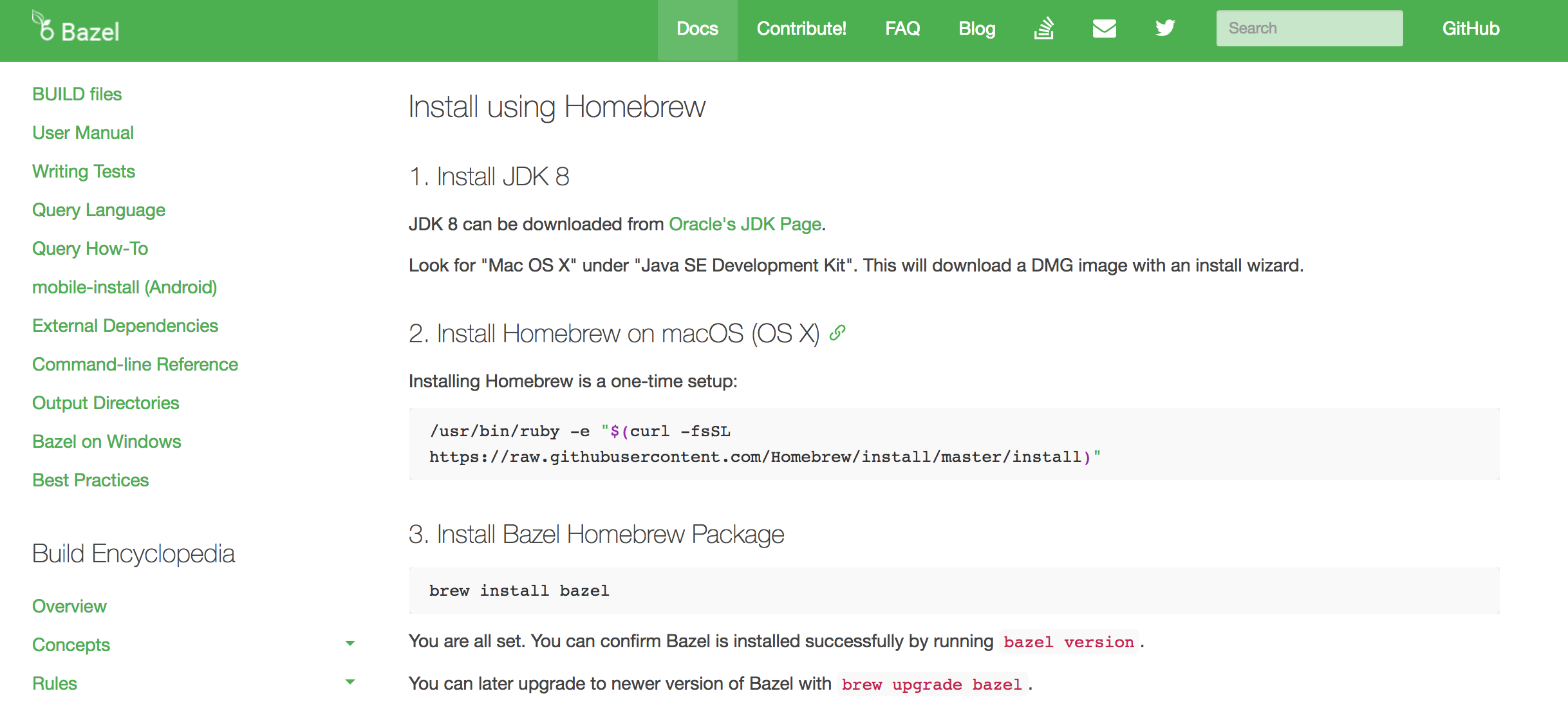Click the brew upgrade bazel inline code
This screenshot has width=1568, height=718.
click(x=931, y=685)
